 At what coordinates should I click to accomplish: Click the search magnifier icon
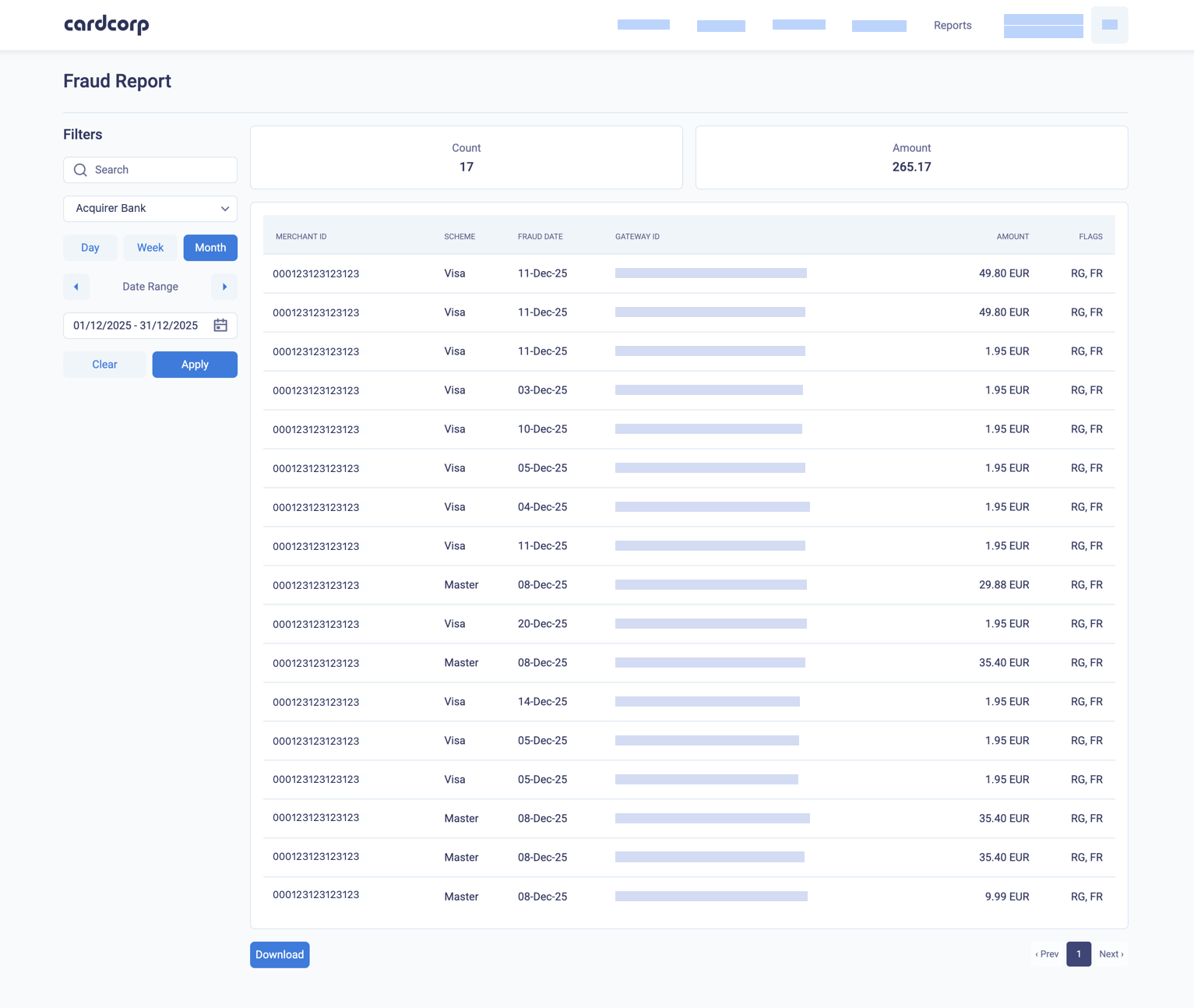[x=80, y=170]
